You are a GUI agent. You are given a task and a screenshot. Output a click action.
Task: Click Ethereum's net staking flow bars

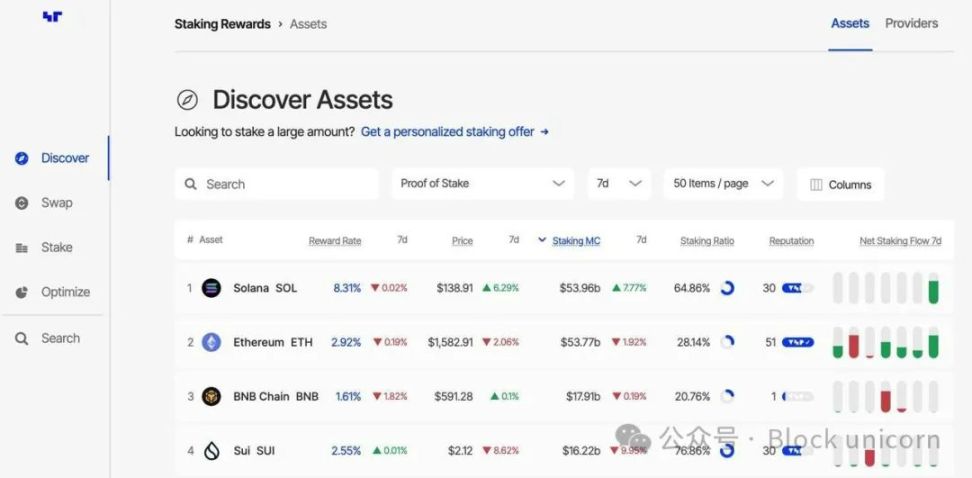coord(886,342)
